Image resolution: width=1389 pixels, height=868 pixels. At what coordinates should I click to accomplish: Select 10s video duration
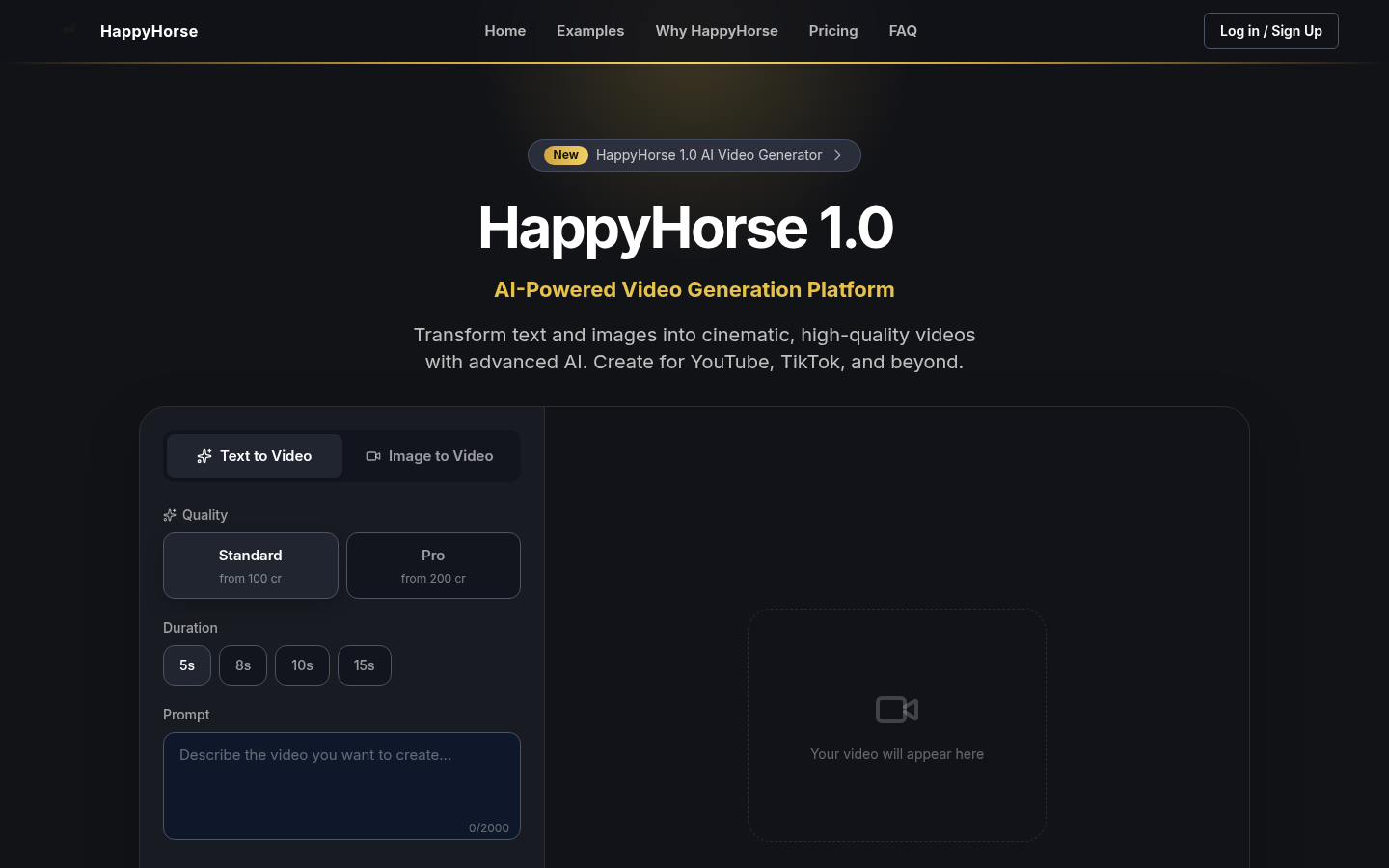tap(302, 665)
